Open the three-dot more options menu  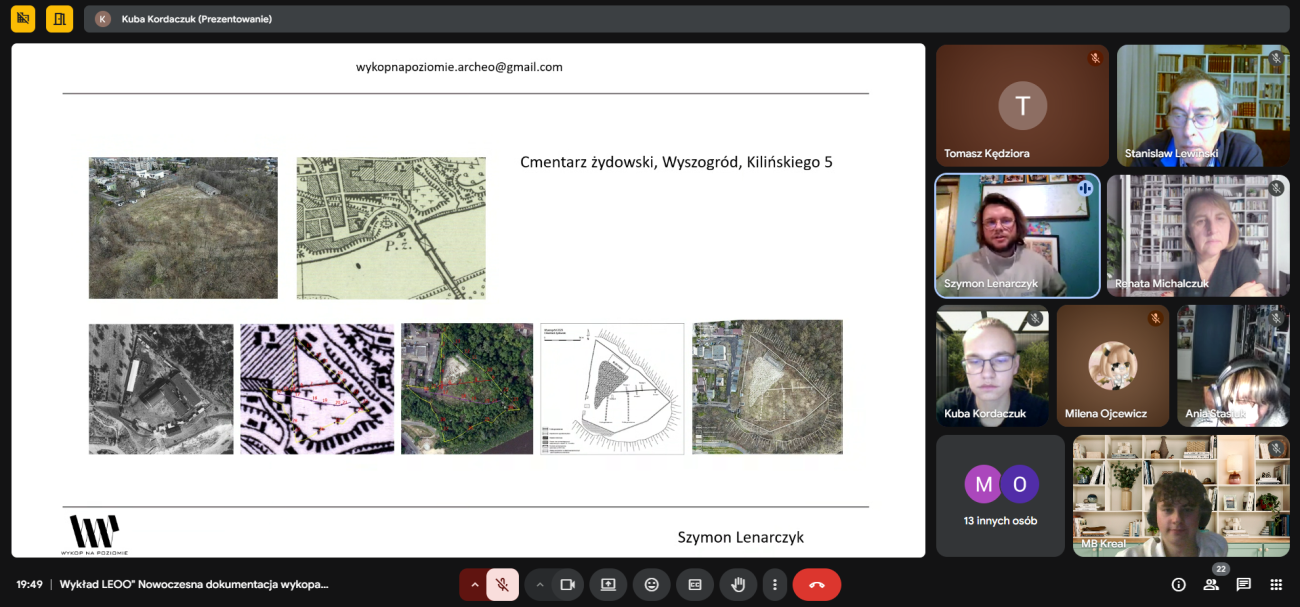[x=774, y=584]
